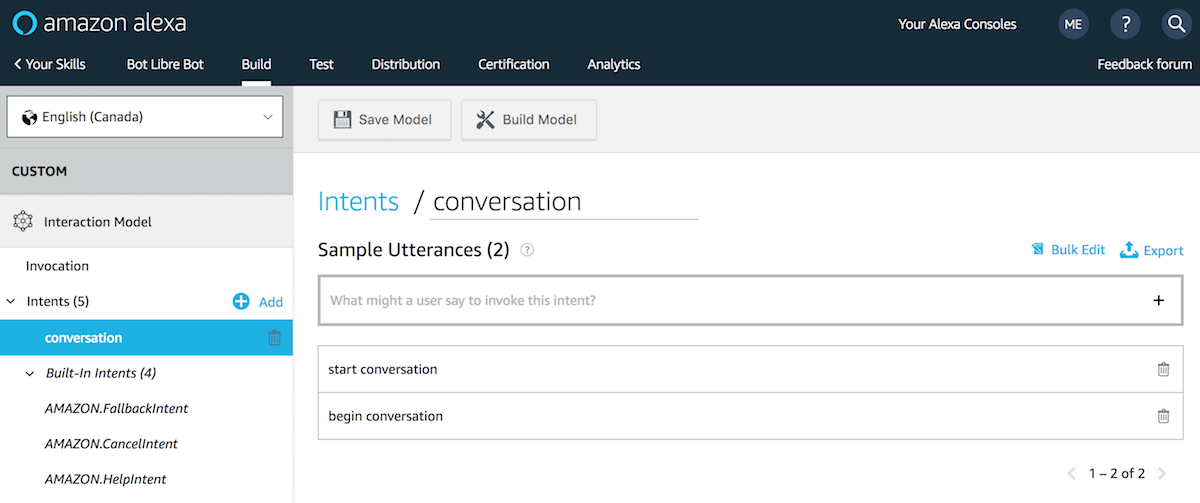Click the Bulk Edit icon
1200x503 pixels.
point(1038,250)
